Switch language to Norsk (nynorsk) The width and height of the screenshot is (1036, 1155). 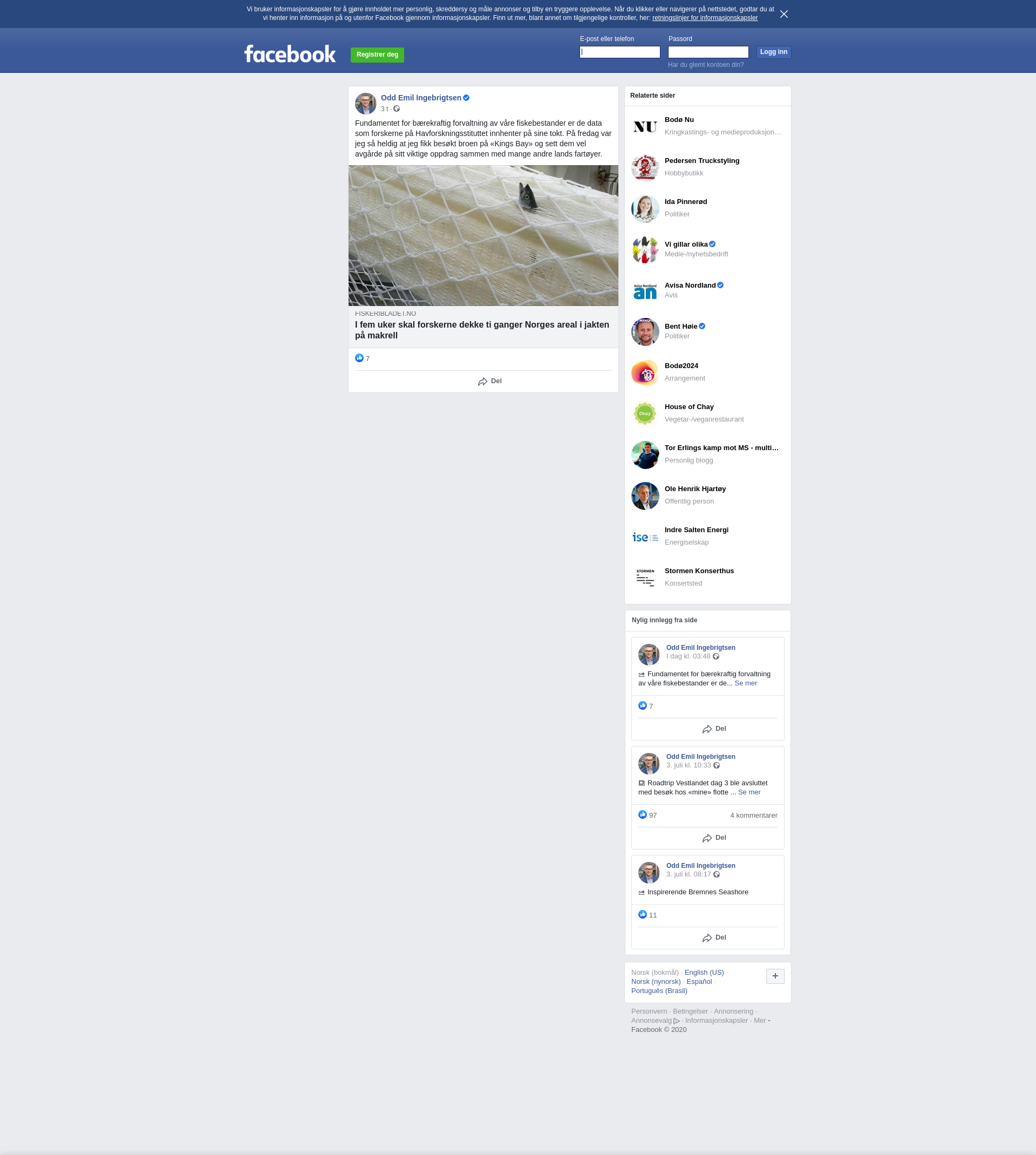coord(655,982)
